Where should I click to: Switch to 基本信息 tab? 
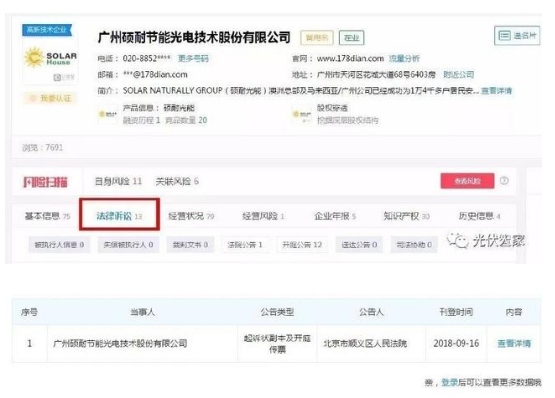click(x=47, y=216)
